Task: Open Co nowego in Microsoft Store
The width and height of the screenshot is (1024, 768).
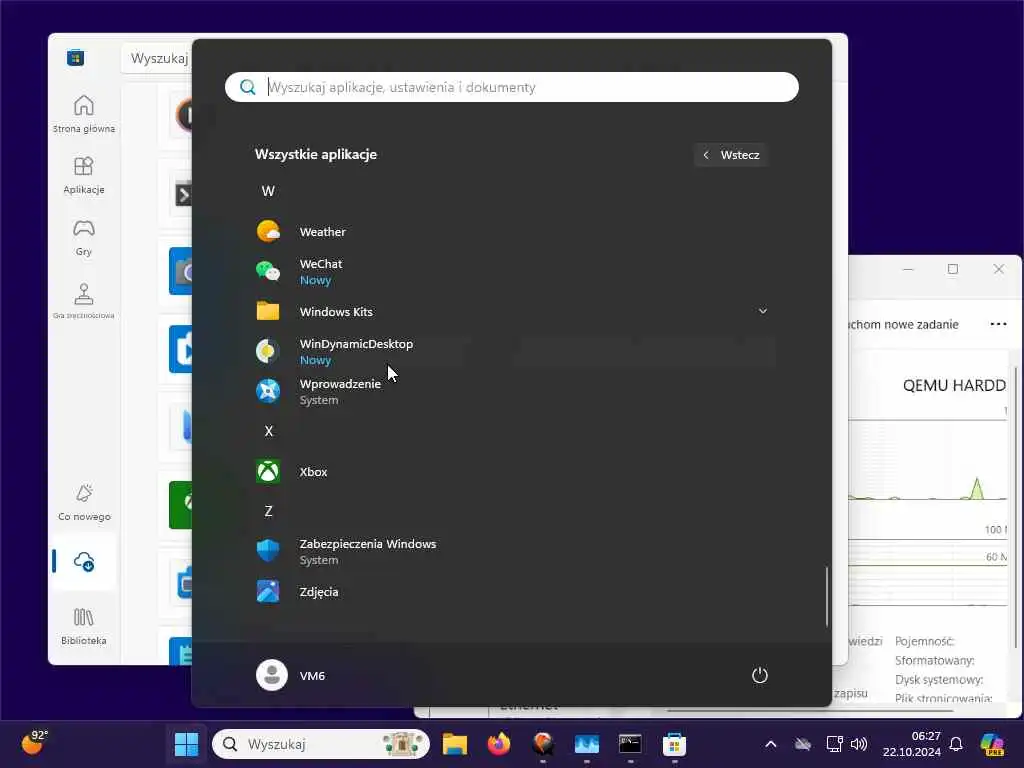Action: pos(84,502)
